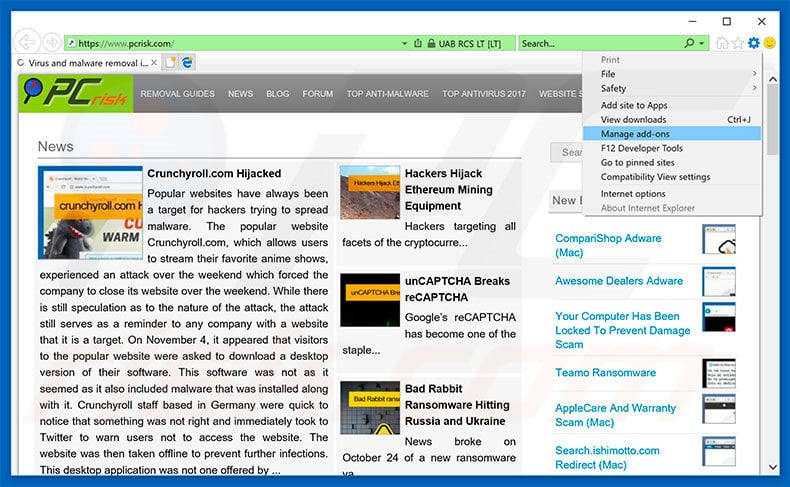Open Compatibility View settings
This screenshot has height=487, width=790.
click(x=672, y=177)
